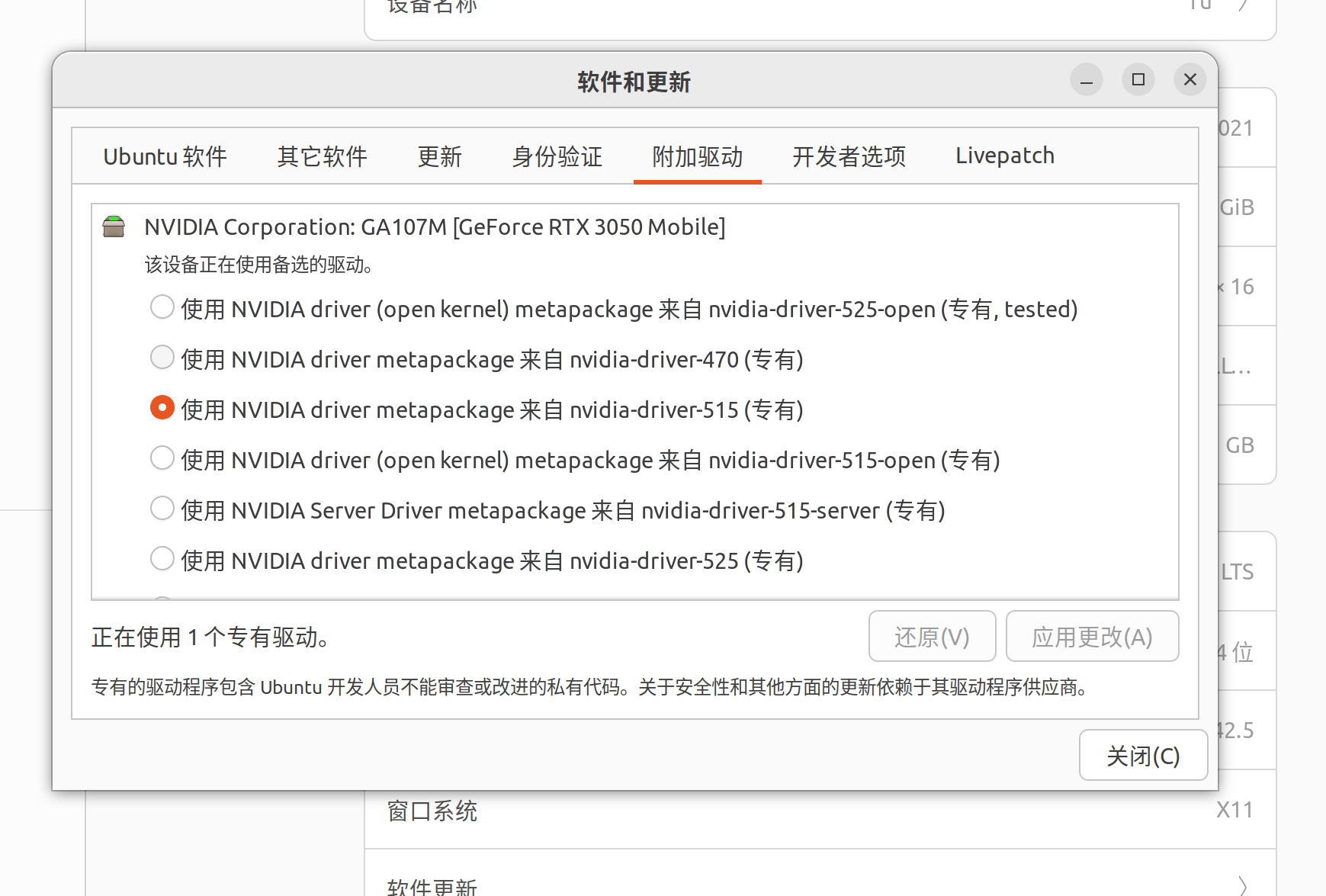Switch to the 更新 tab
This screenshot has height=896, width=1326.
[439, 156]
